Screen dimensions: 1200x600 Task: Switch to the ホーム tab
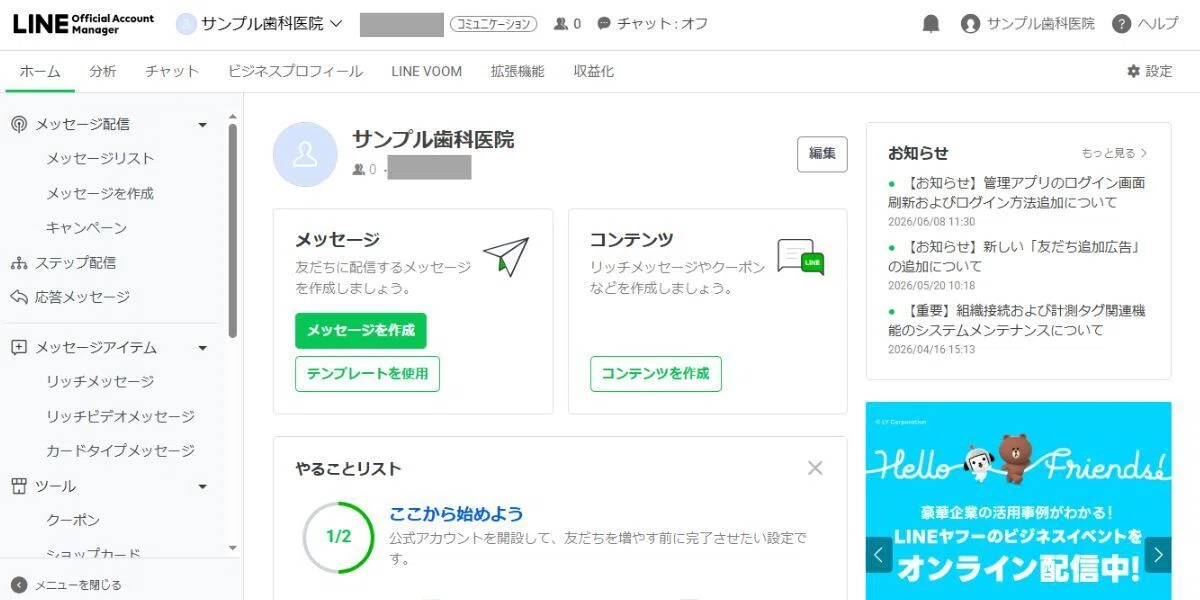[40, 71]
